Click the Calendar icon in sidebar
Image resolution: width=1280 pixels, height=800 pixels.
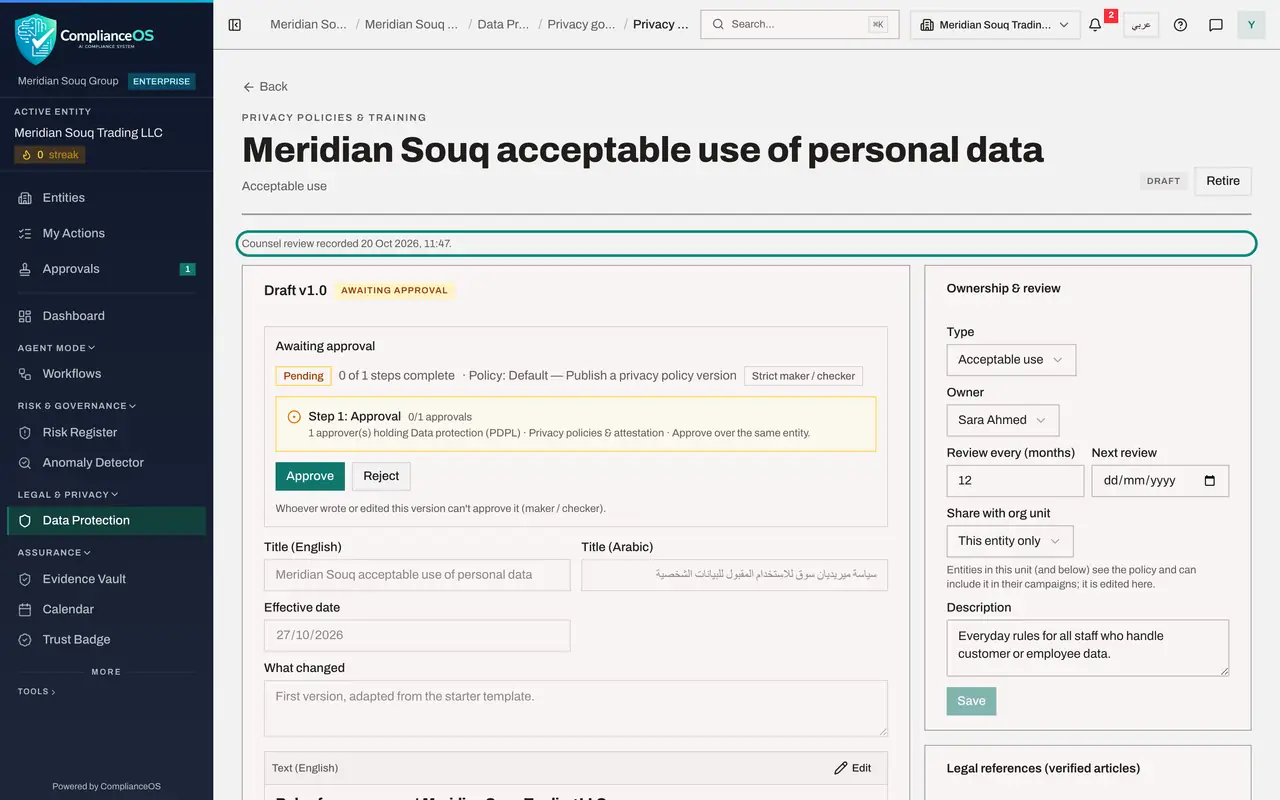[25, 609]
